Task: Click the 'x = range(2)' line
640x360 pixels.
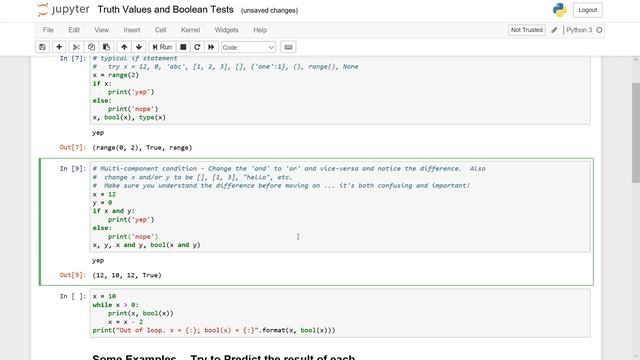Action: (116, 75)
